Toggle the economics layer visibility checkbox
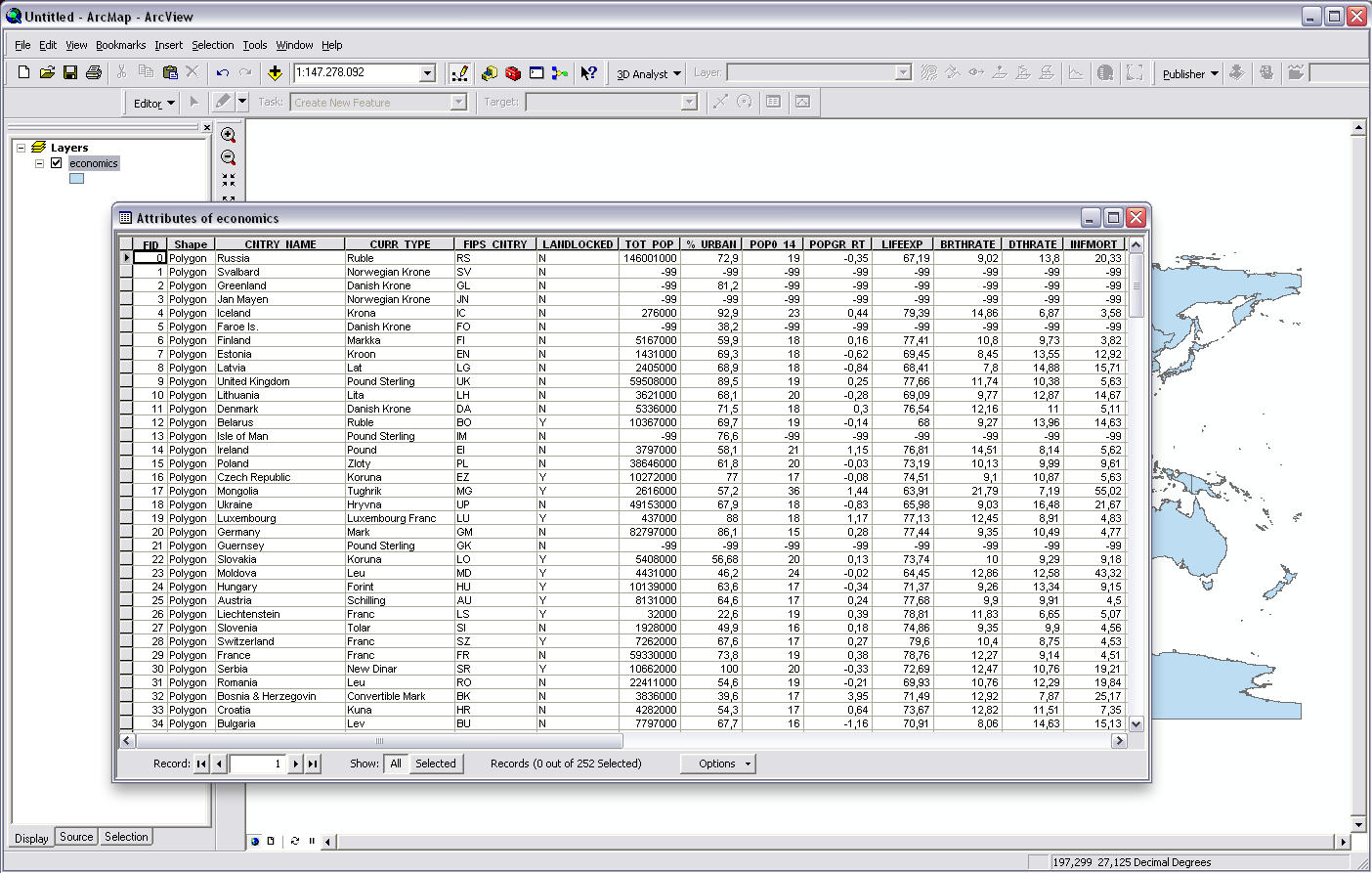The image size is (1372, 873). [57, 163]
